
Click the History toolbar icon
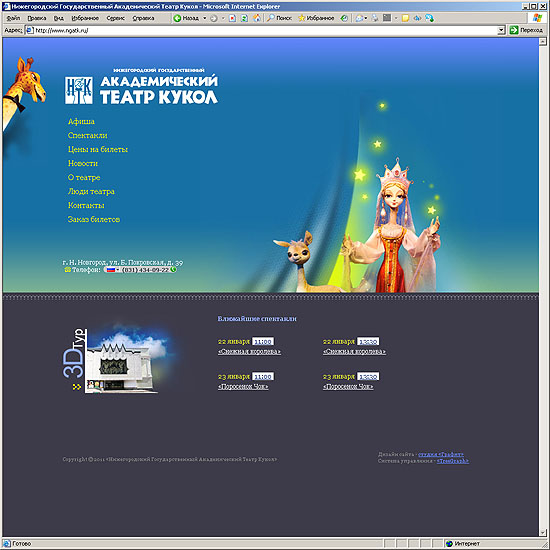point(344,18)
